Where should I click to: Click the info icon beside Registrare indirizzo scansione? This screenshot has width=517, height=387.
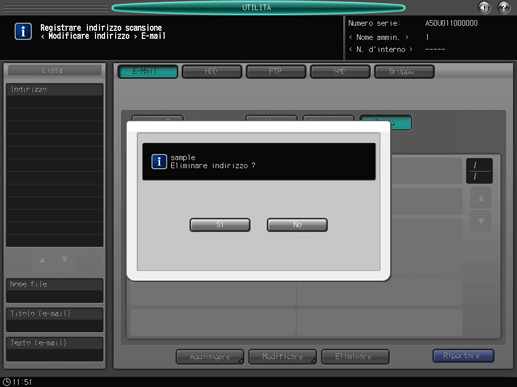tap(23, 32)
